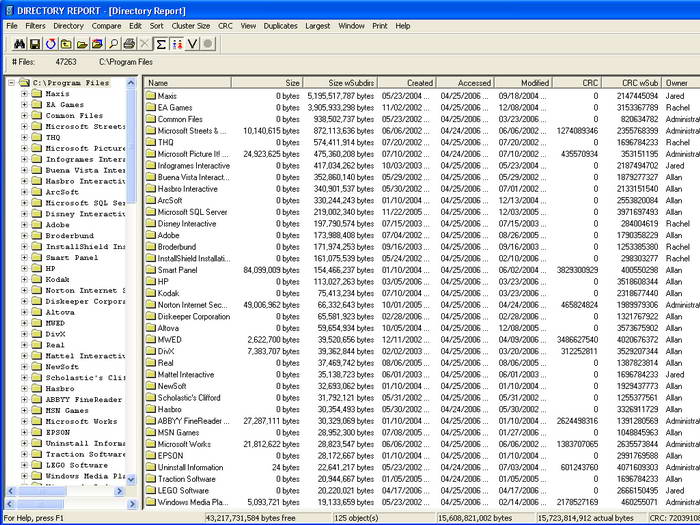Viewport: 700px width, 525px height.
Task: Collapse the C:\Program Files tree root
Action: click(x=12, y=83)
